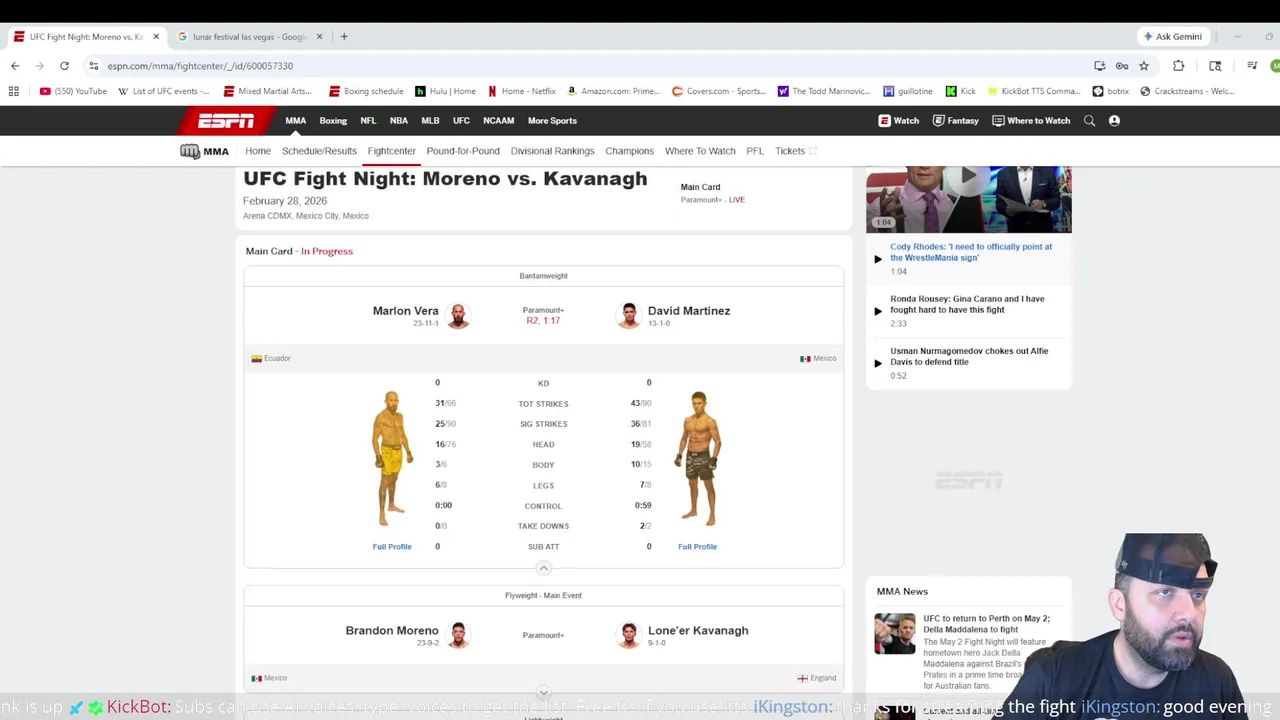Click the ESPN logo
Viewport: 1280px width, 720px height.
click(x=226, y=120)
